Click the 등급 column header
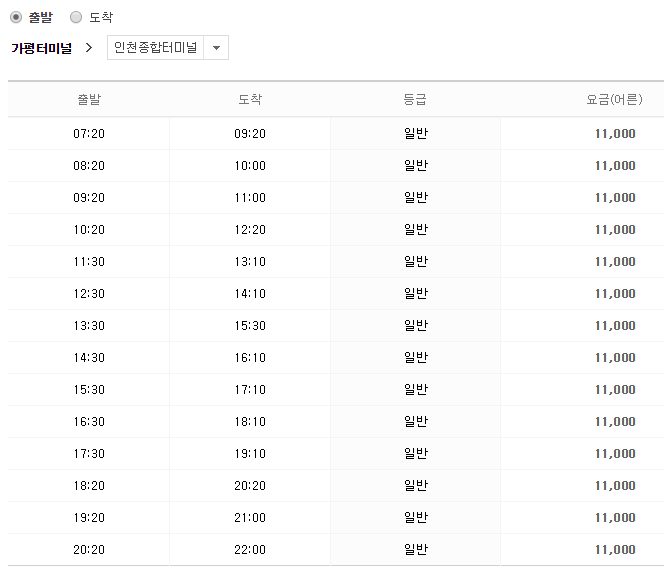The width and height of the screenshot is (664, 567). click(x=415, y=100)
